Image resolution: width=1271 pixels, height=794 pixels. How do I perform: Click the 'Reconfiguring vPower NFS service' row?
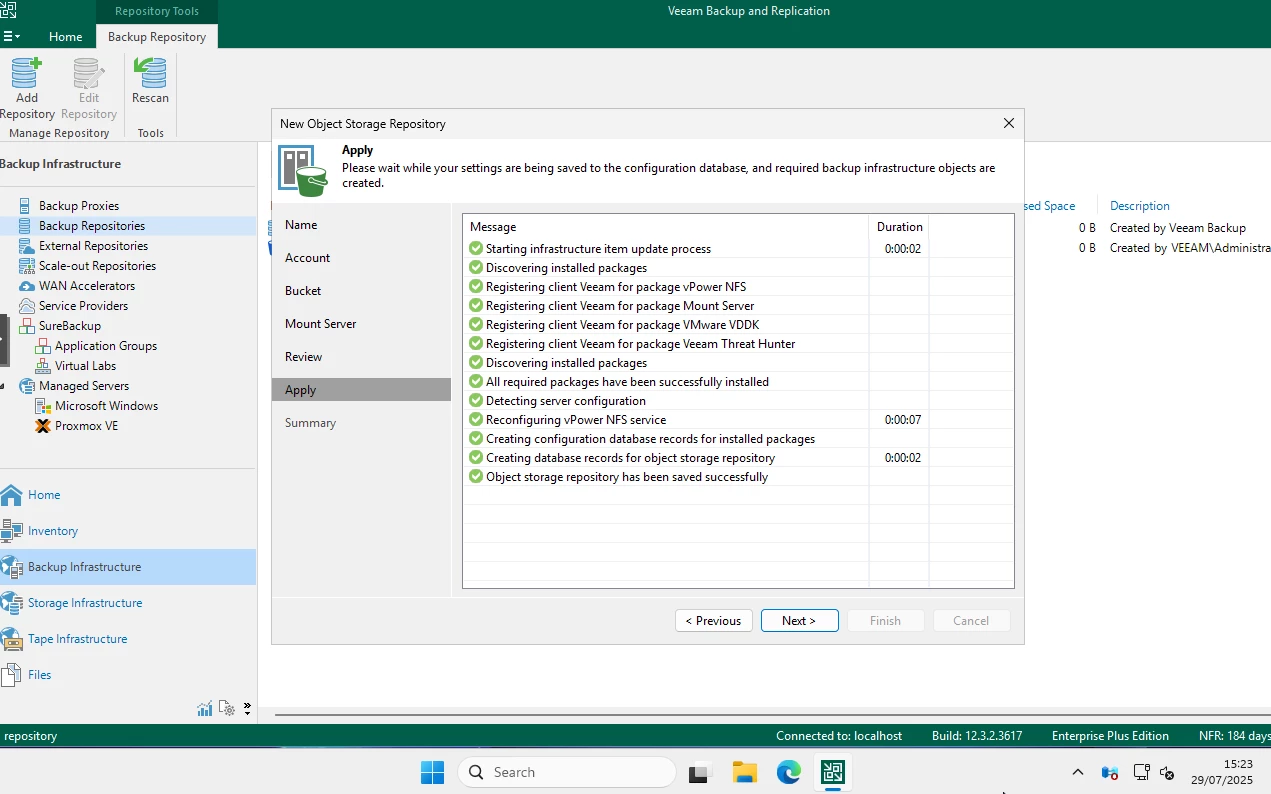click(738, 420)
